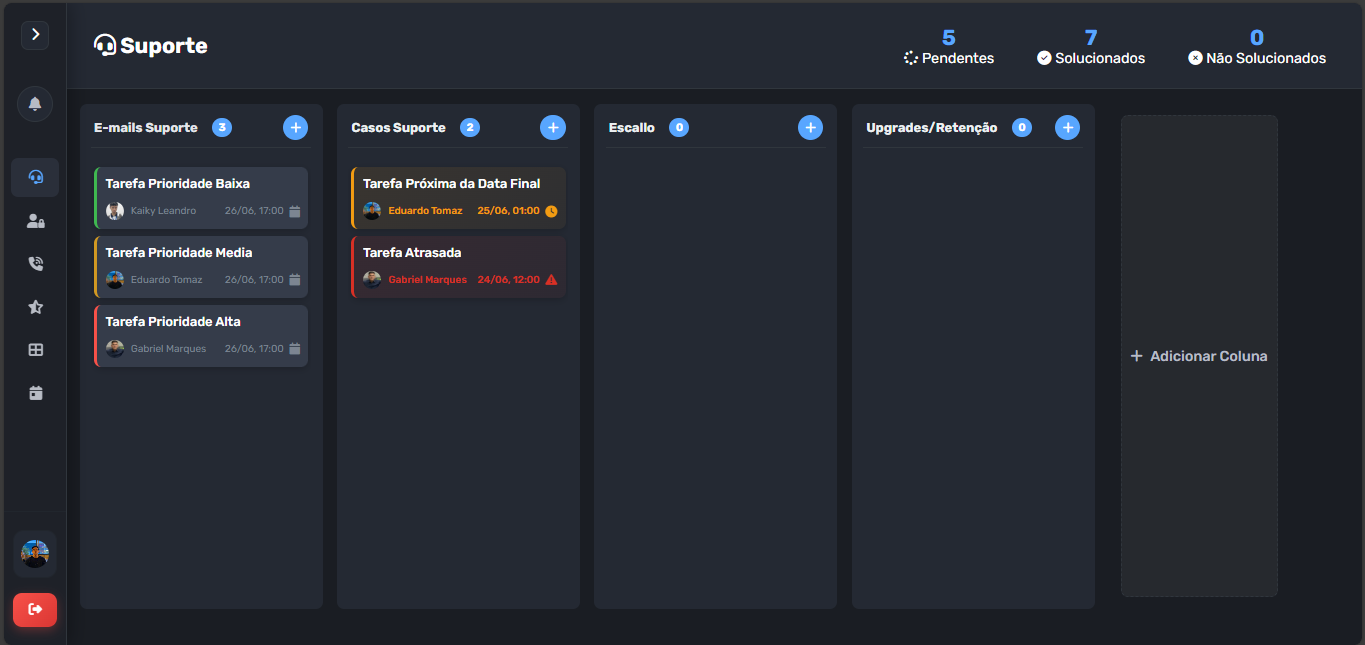This screenshot has width=1365, height=645.
Task: Click the orange clock icon on Próxima da Data Final
Action: (551, 211)
